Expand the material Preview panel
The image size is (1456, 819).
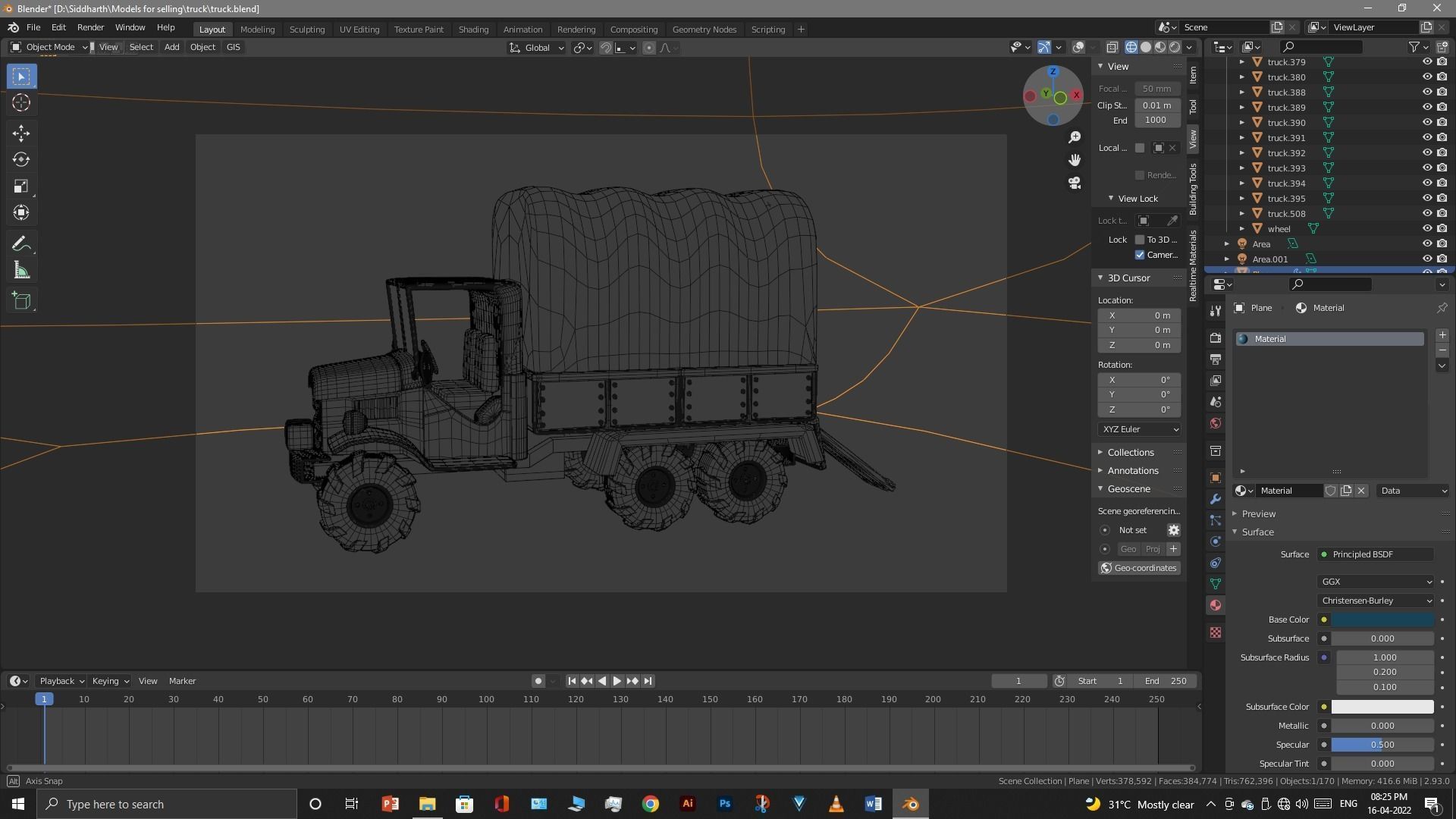[x=1258, y=514]
